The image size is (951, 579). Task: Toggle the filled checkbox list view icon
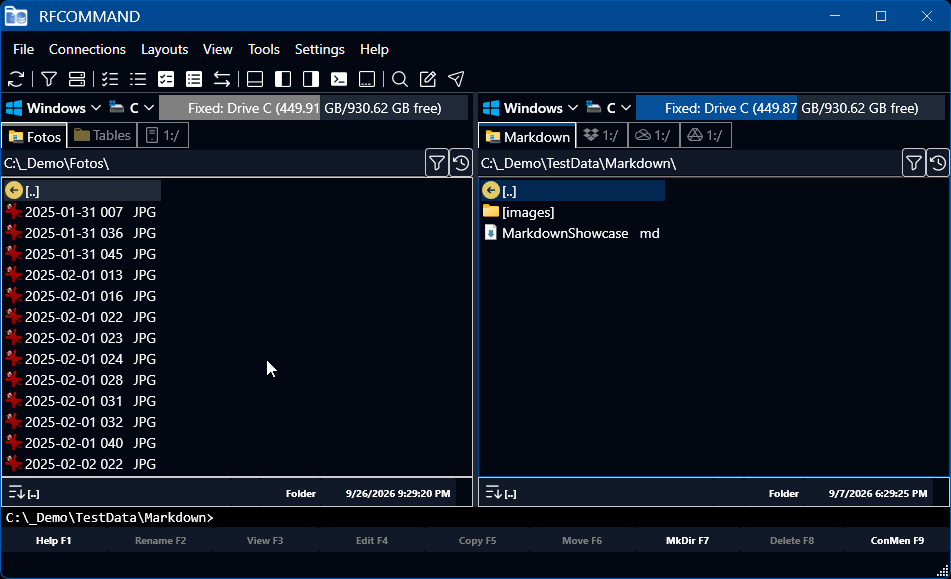166,79
